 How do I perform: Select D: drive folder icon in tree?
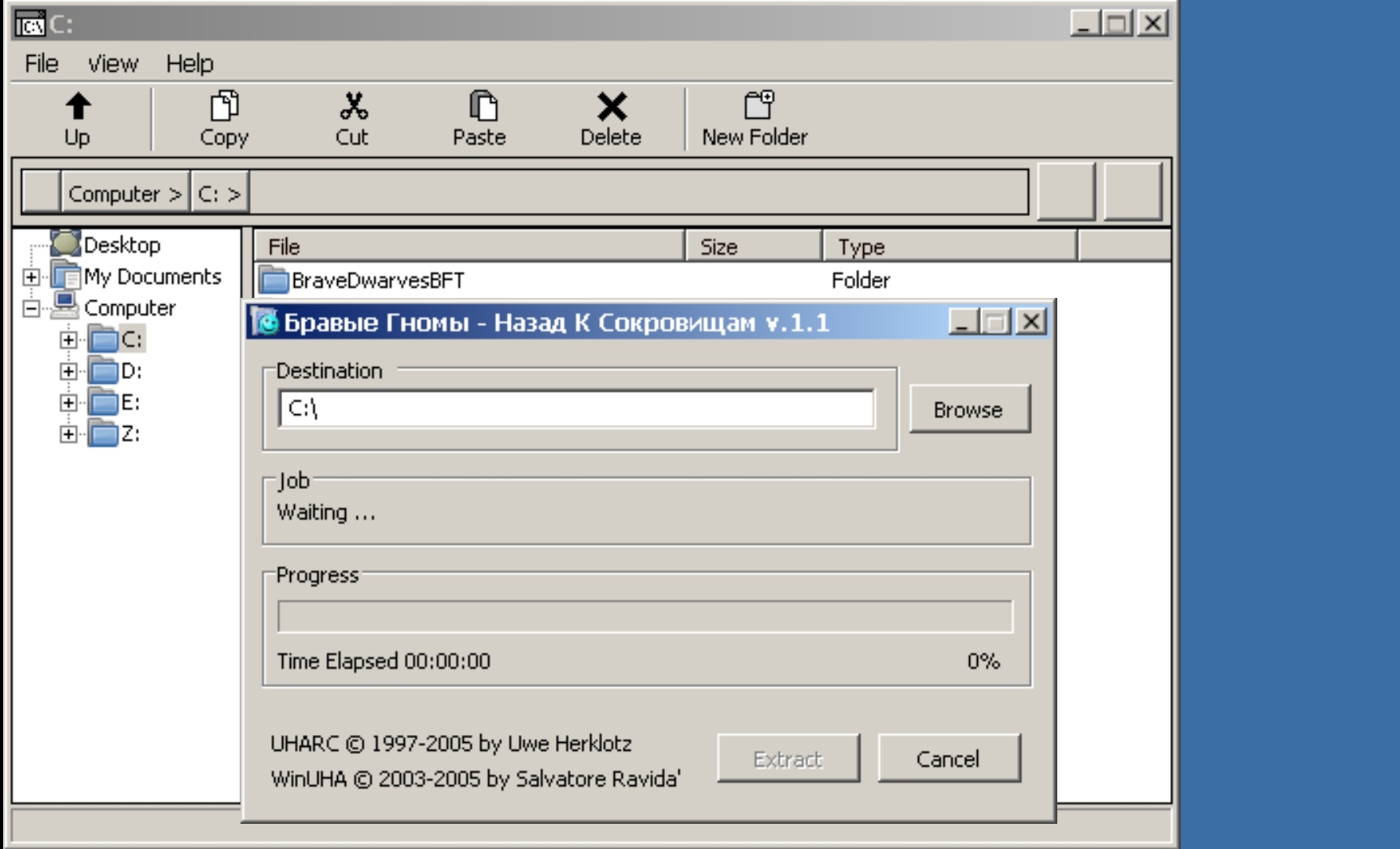click(x=103, y=371)
